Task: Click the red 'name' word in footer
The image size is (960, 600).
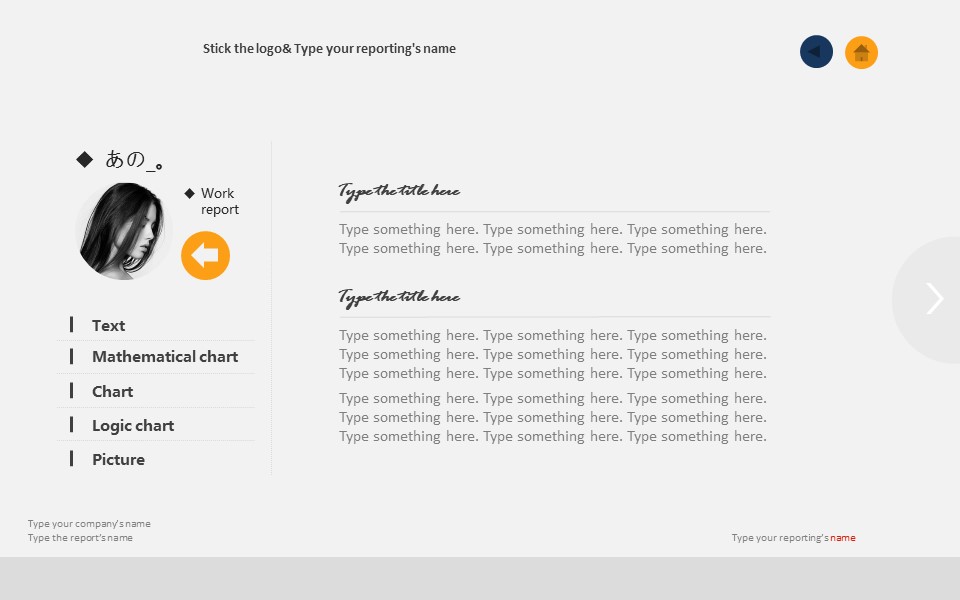Action: [x=842, y=538]
